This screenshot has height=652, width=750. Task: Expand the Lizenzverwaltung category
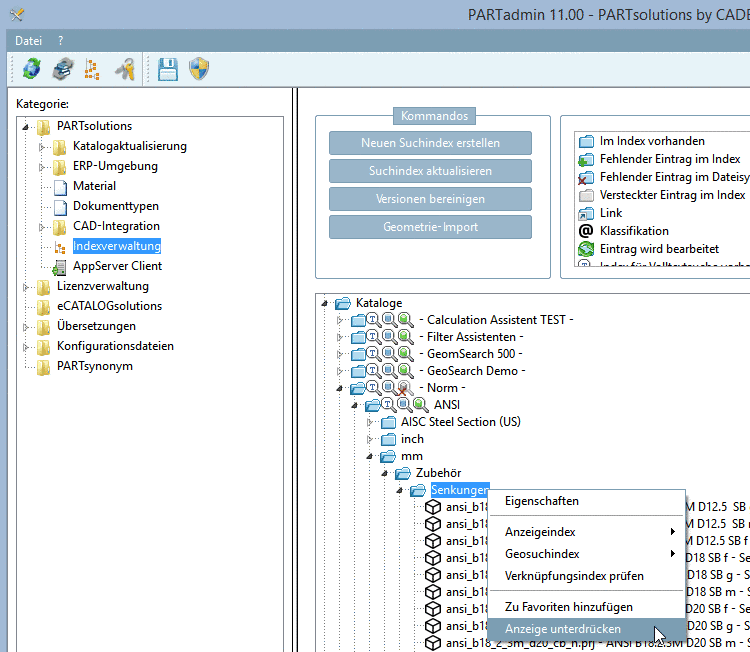[26, 286]
